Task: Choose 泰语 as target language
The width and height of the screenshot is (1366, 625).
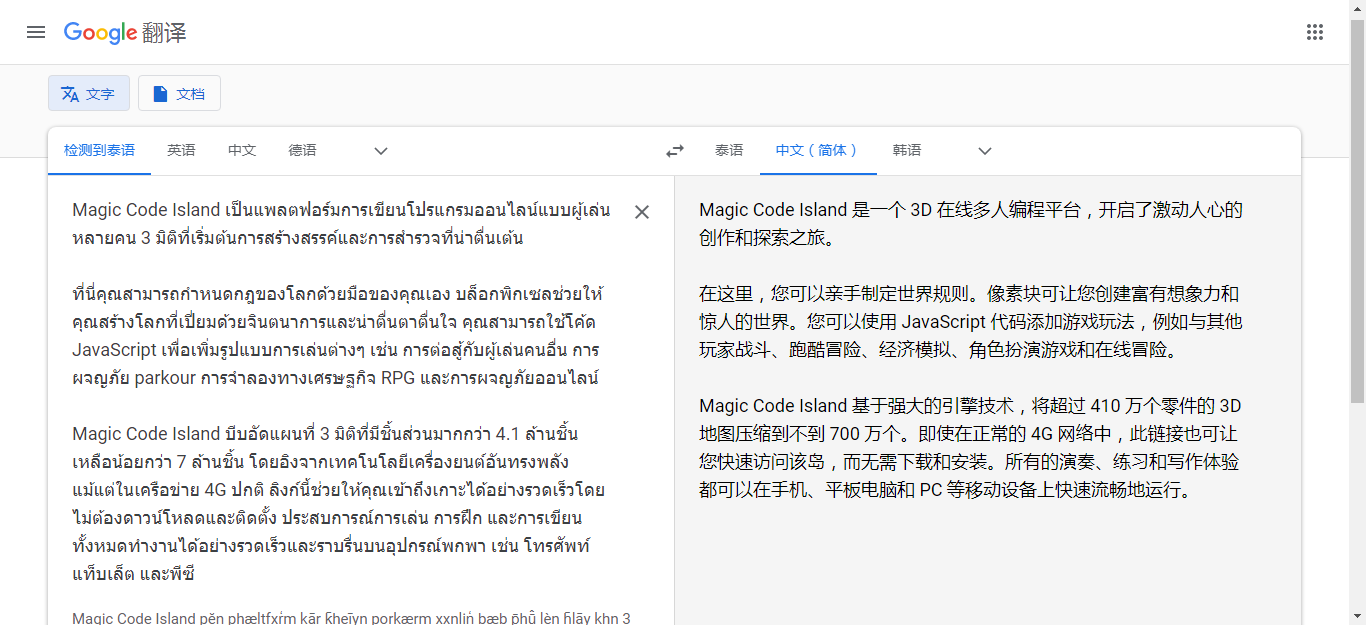Action: 729,151
